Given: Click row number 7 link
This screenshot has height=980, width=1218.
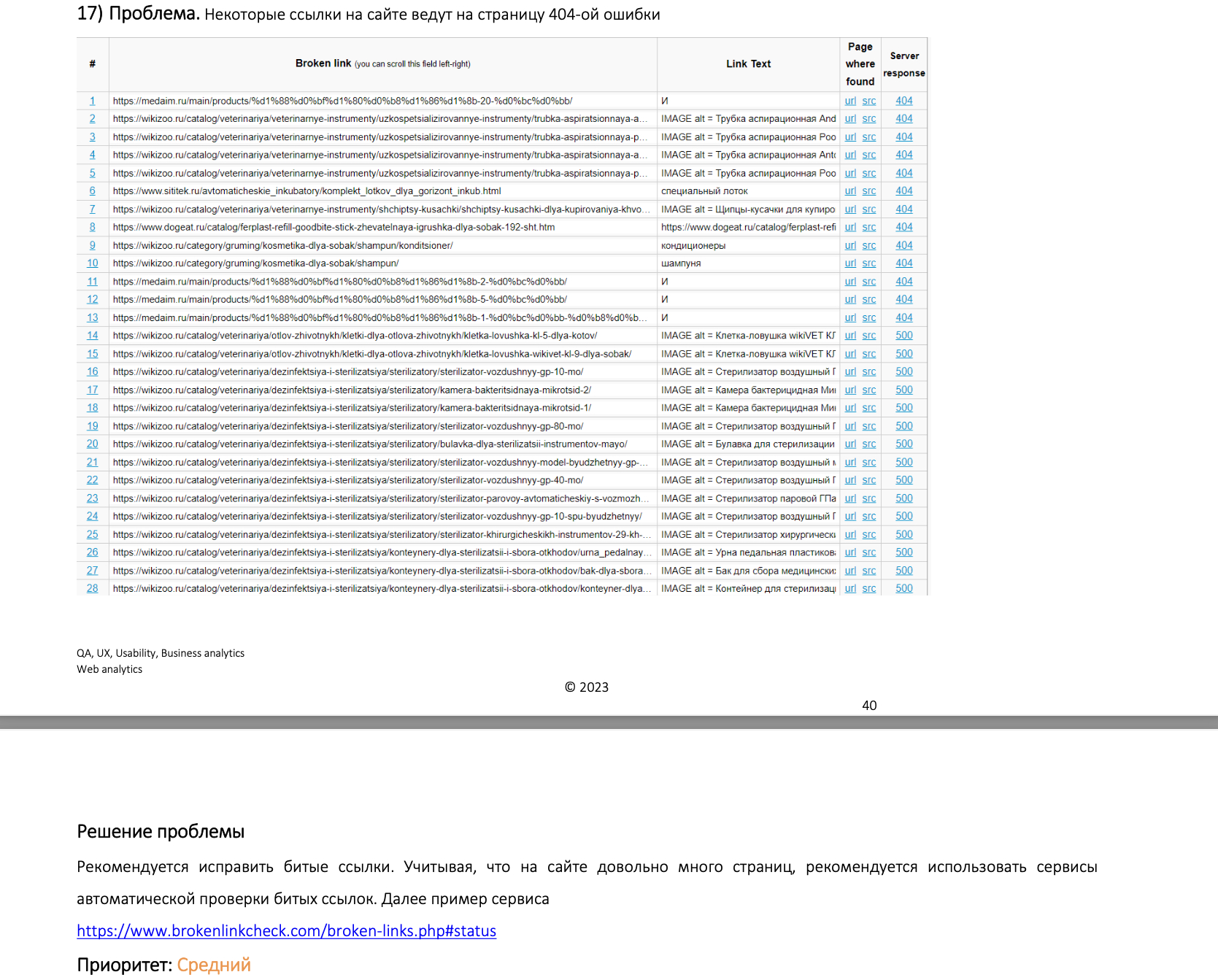Looking at the screenshot, I should [93, 209].
